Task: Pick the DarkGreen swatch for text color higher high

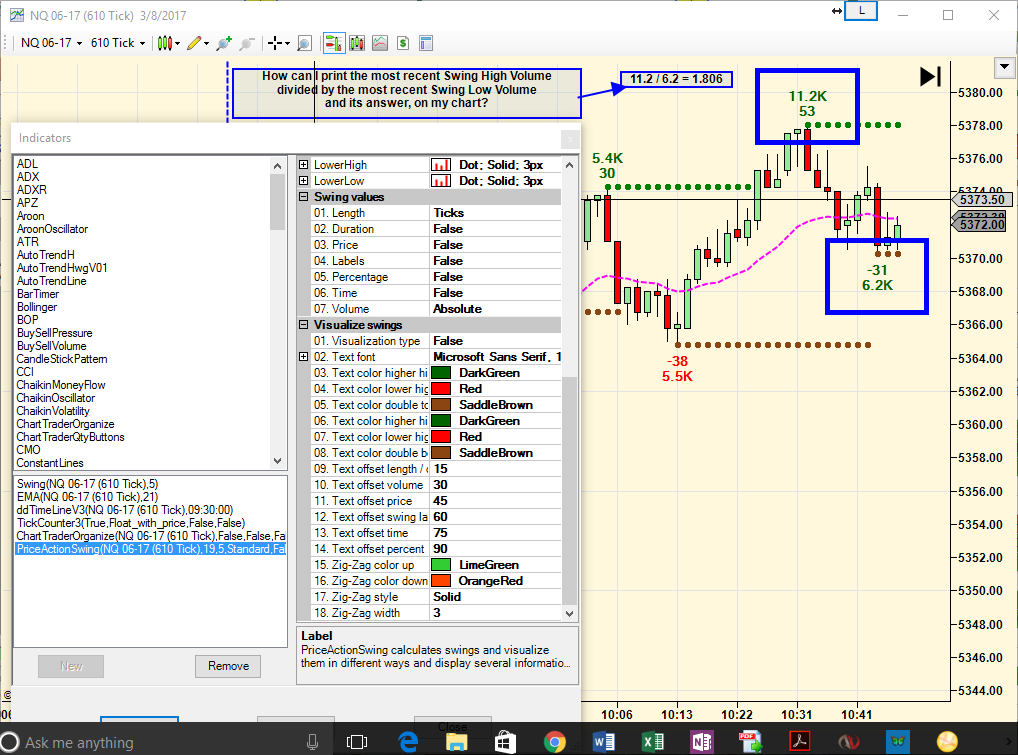Action: point(441,373)
